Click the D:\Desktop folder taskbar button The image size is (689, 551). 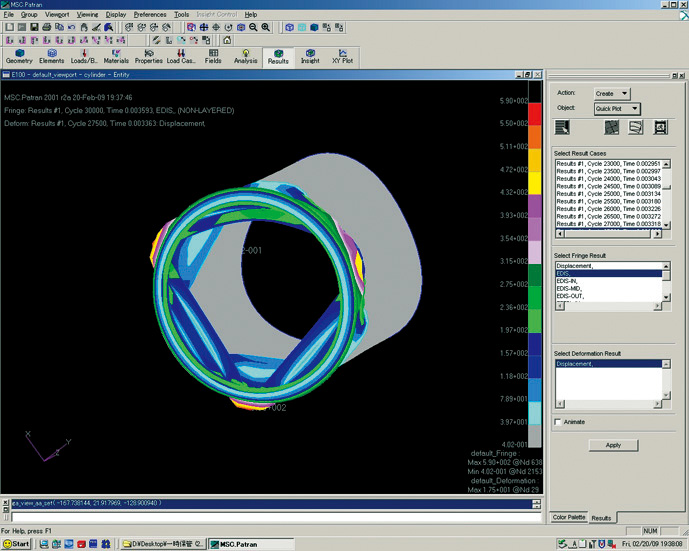tap(163, 544)
